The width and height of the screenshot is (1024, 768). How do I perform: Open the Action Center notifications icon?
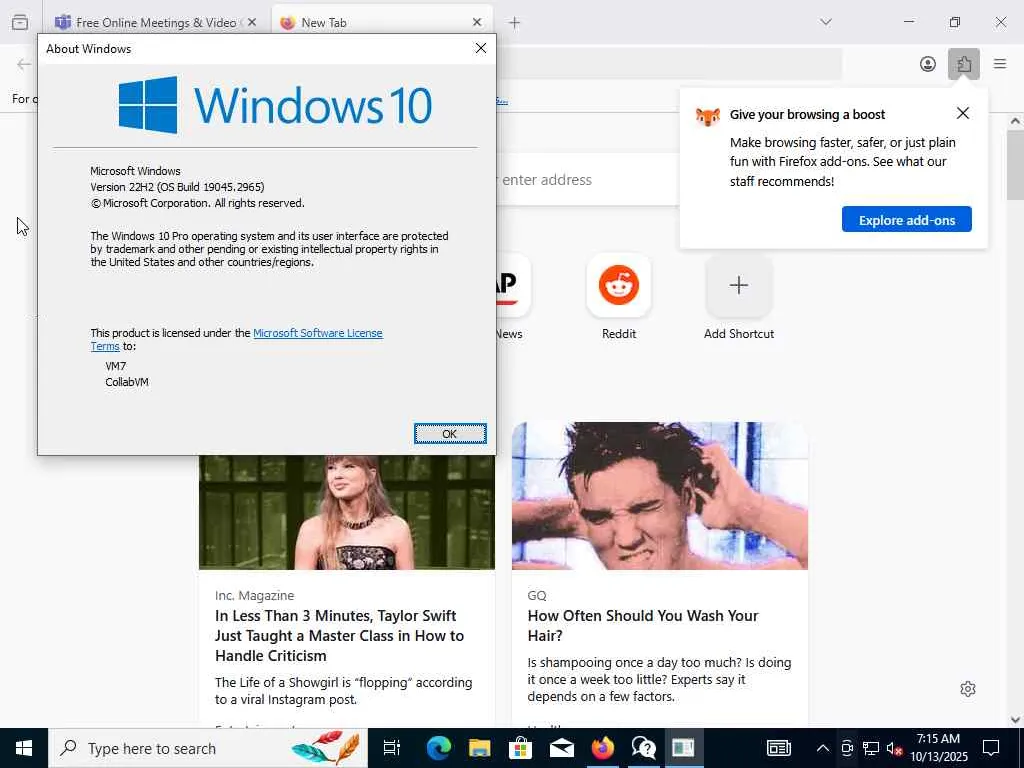(x=991, y=748)
